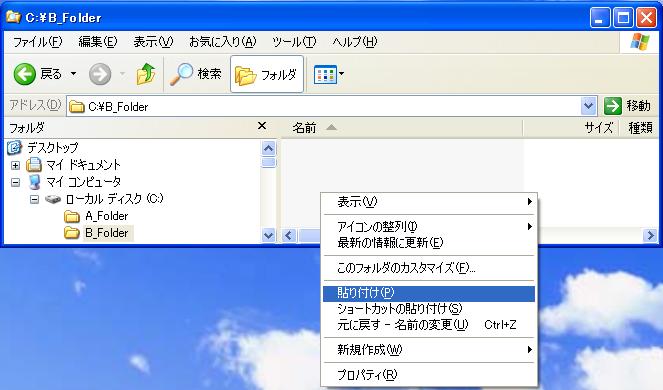
Task: Open the 編集(E) menu
Action: (98, 42)
